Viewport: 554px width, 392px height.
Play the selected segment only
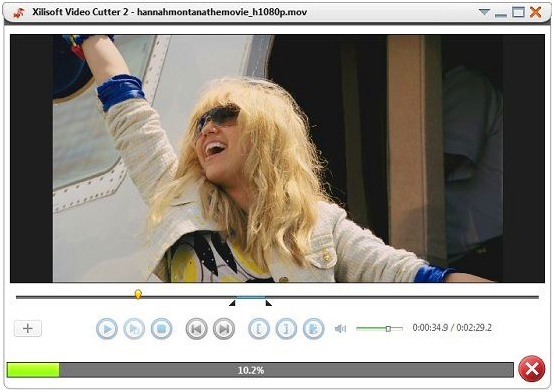134,329
